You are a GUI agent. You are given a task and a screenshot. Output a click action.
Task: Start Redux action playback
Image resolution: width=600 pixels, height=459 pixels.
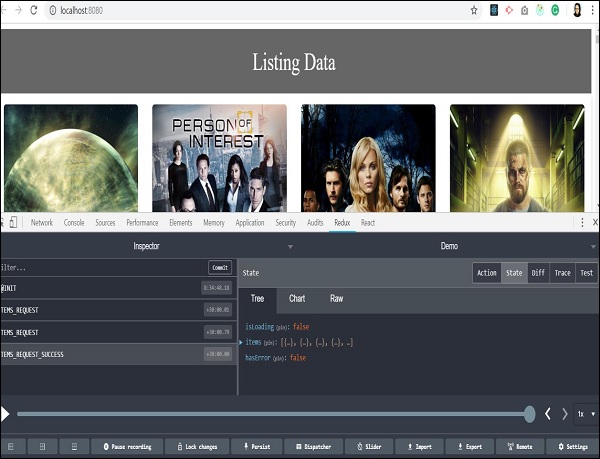click(5, 414)
